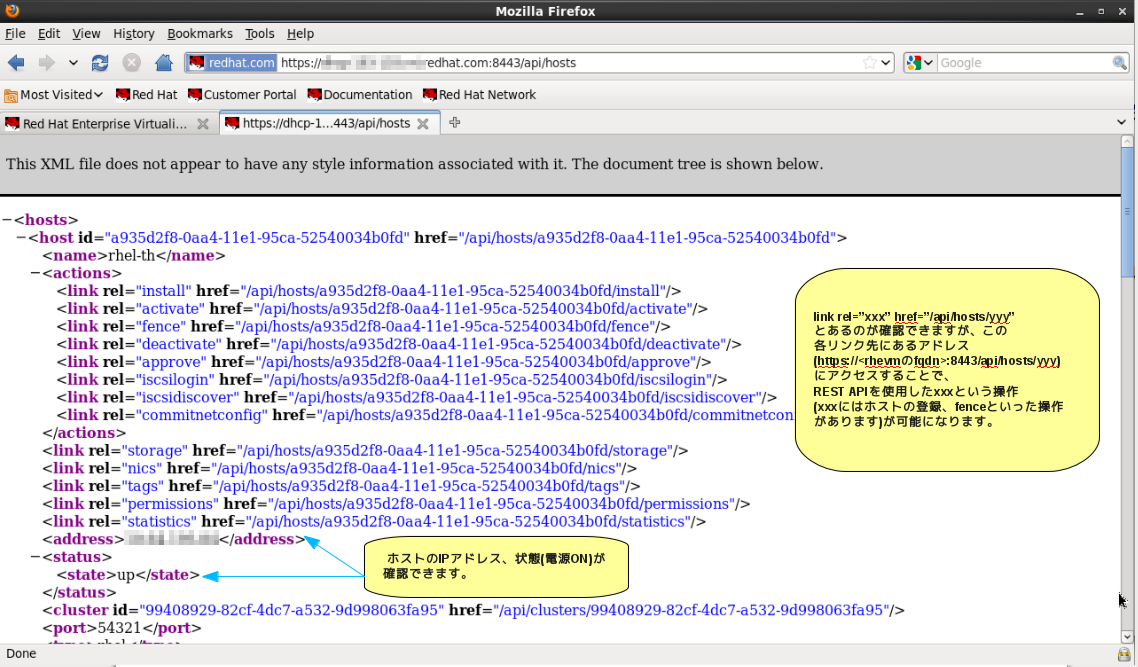The width and height of the screenshot is (1138, 667).
Task: Click the state 'up' line
Action: [x=128, y=575]
